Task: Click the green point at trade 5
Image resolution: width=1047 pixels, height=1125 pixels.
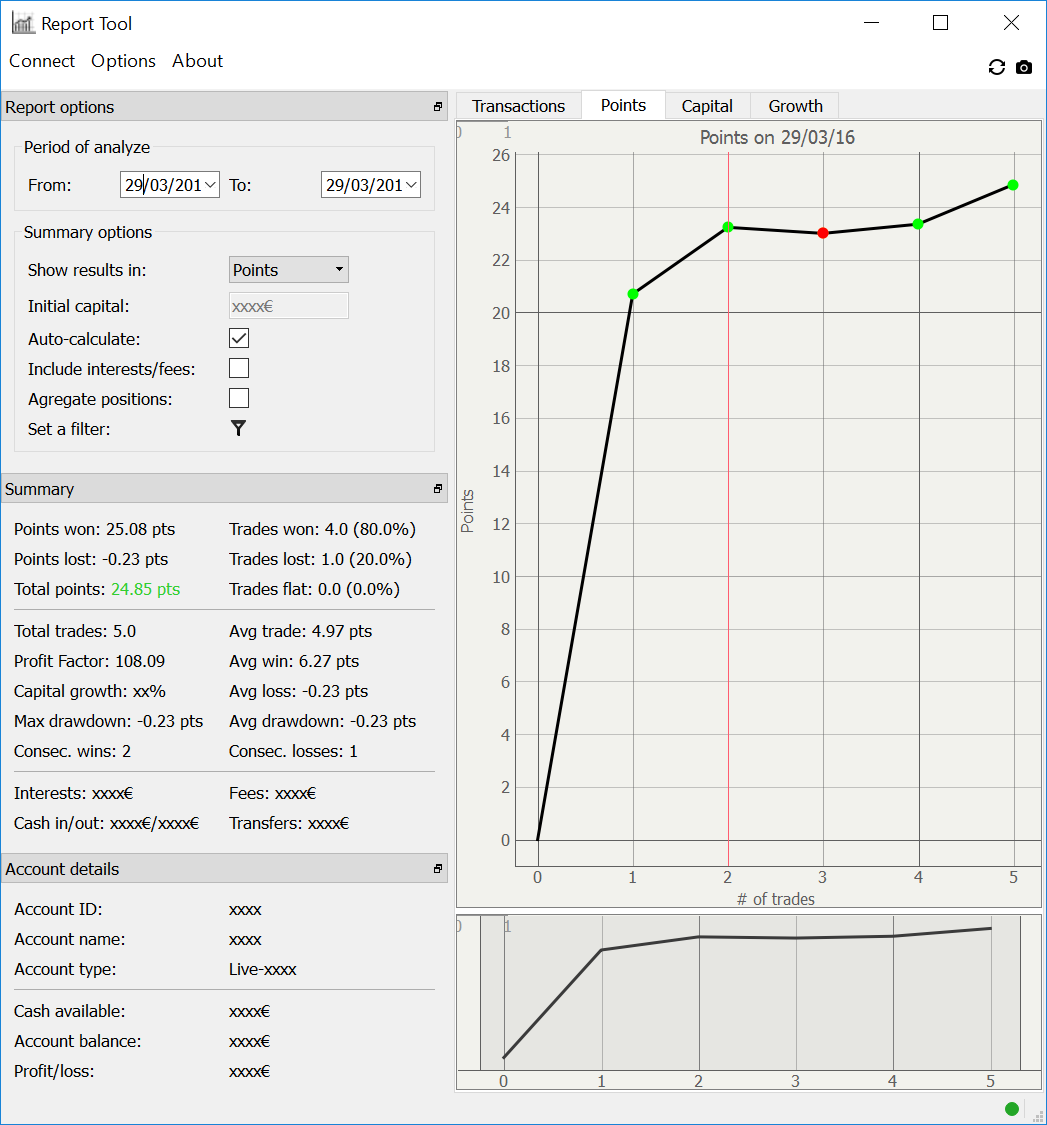Action: coord(1013,185)
